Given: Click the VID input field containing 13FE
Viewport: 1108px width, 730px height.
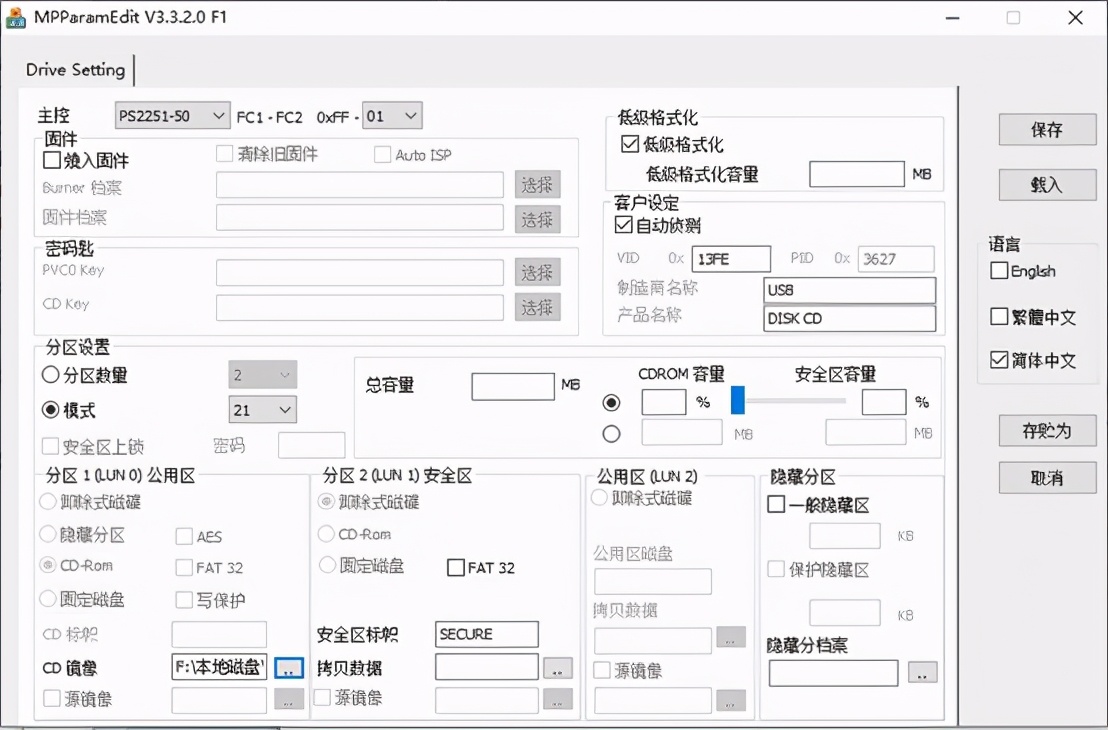Looking at the screenshot, I should pyautogui.click(x=731, y=259).
